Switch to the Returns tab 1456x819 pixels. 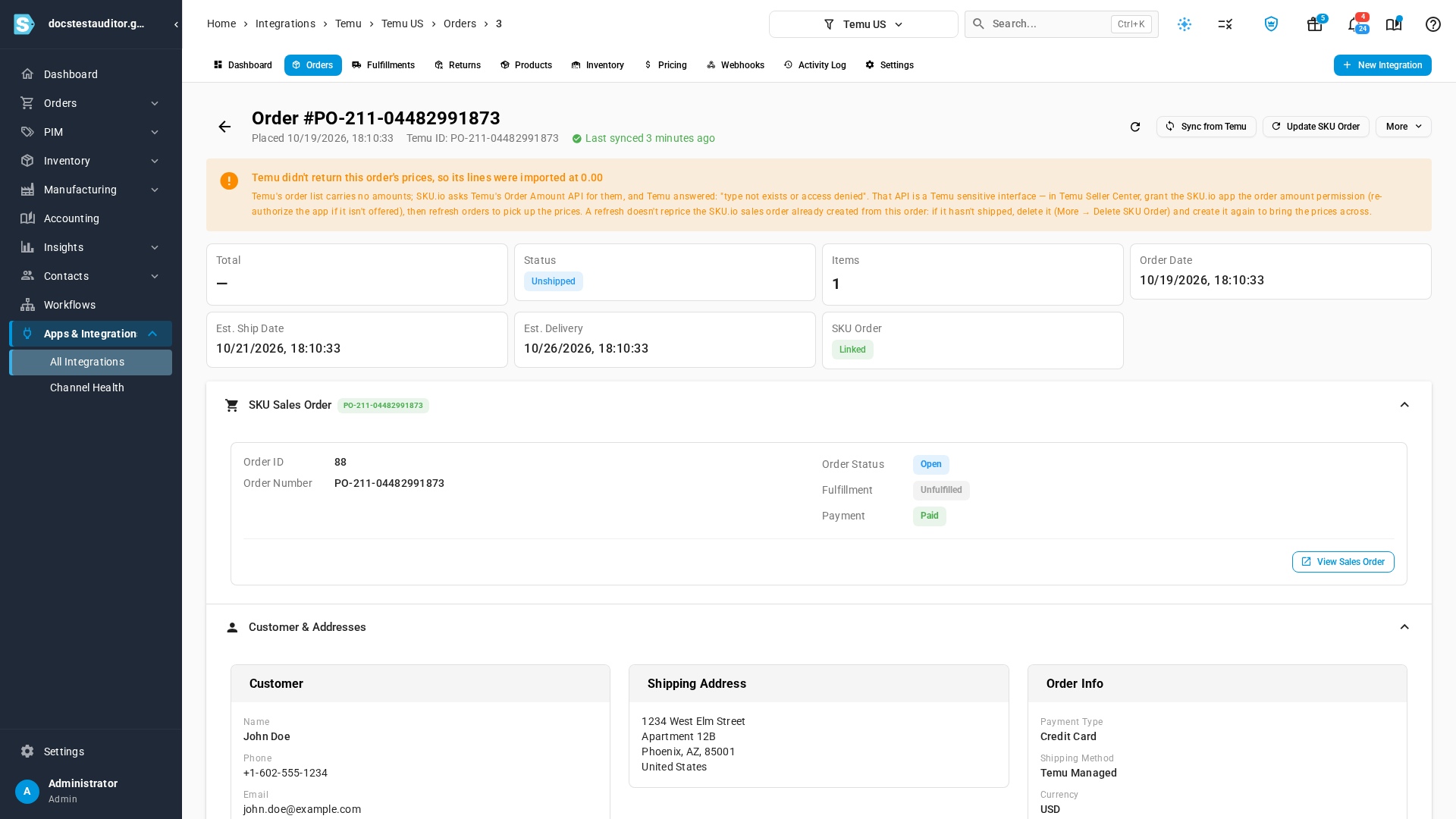458,65
